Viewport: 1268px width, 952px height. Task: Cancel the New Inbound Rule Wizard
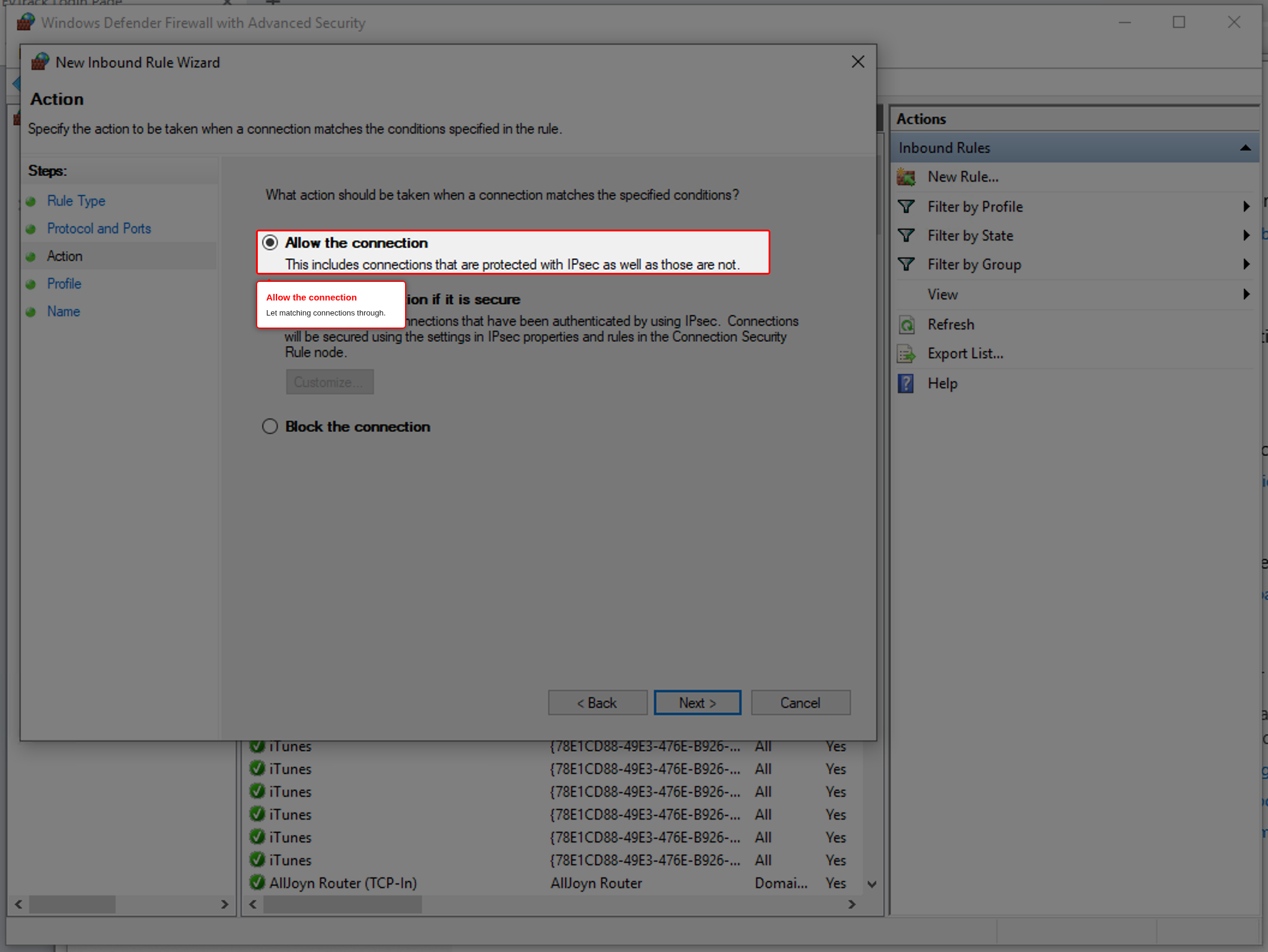[800, 703]
